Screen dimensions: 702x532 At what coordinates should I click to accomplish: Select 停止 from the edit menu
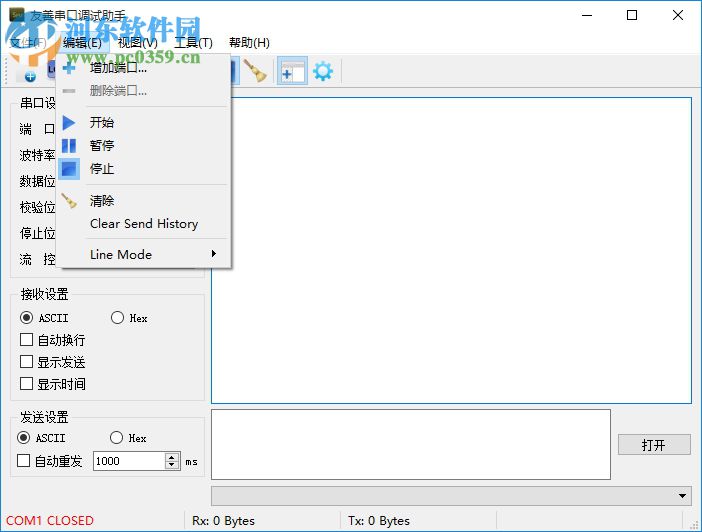[144, 169]
